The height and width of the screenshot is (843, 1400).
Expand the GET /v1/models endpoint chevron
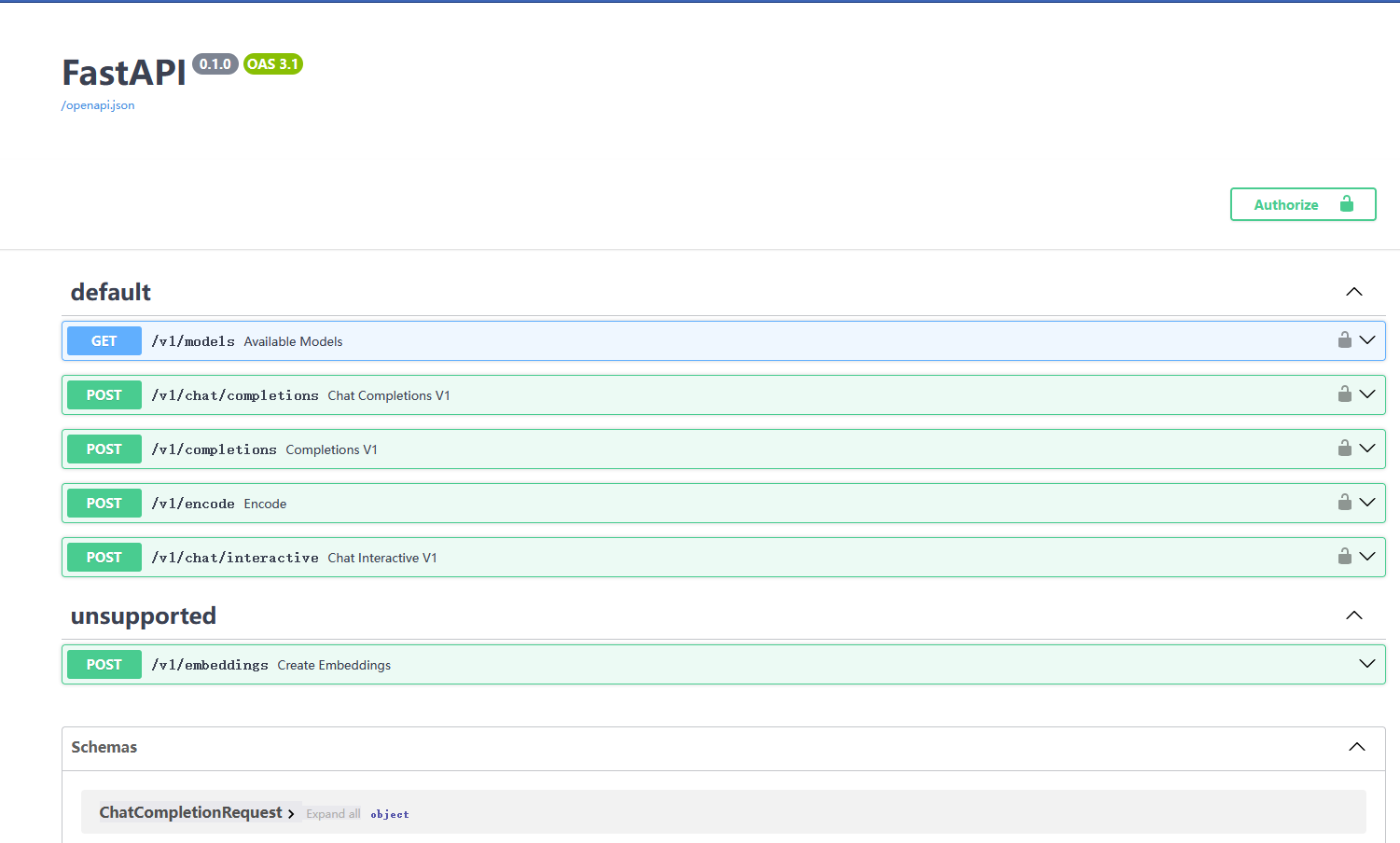[x=1367, y=340]
